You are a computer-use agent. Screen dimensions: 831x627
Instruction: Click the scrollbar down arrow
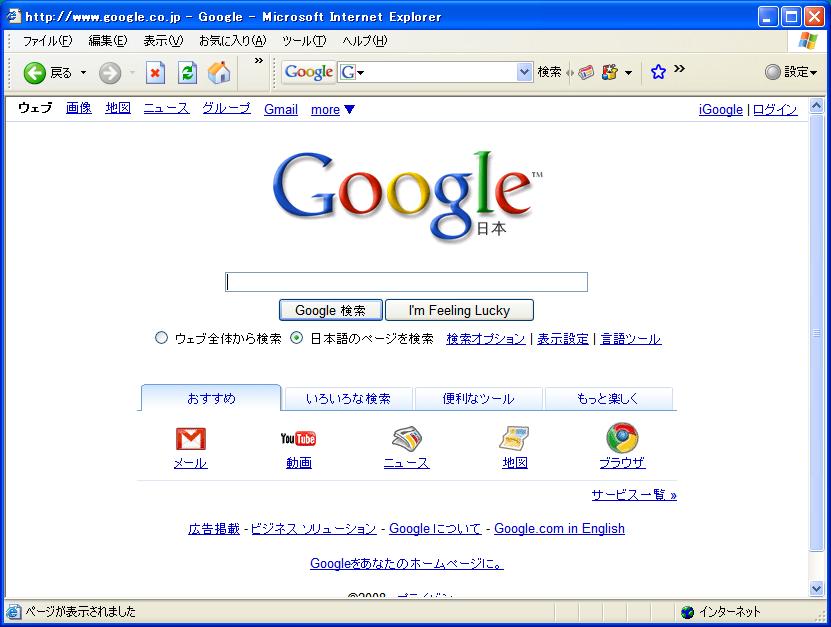coord(816,587)
